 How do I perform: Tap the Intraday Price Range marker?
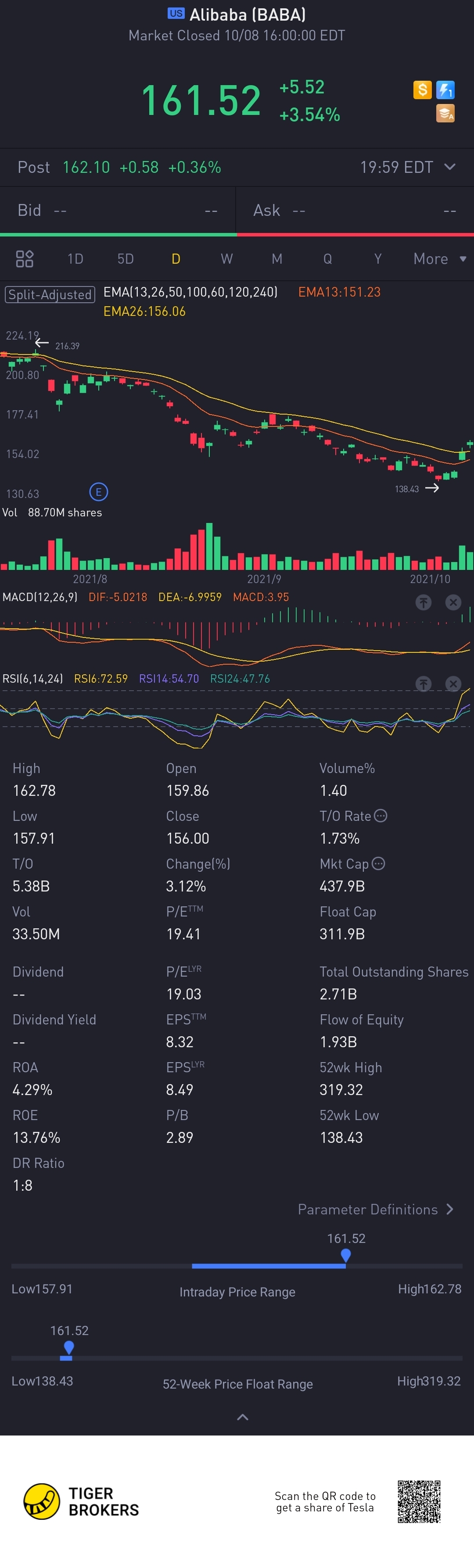(345, 1255)
